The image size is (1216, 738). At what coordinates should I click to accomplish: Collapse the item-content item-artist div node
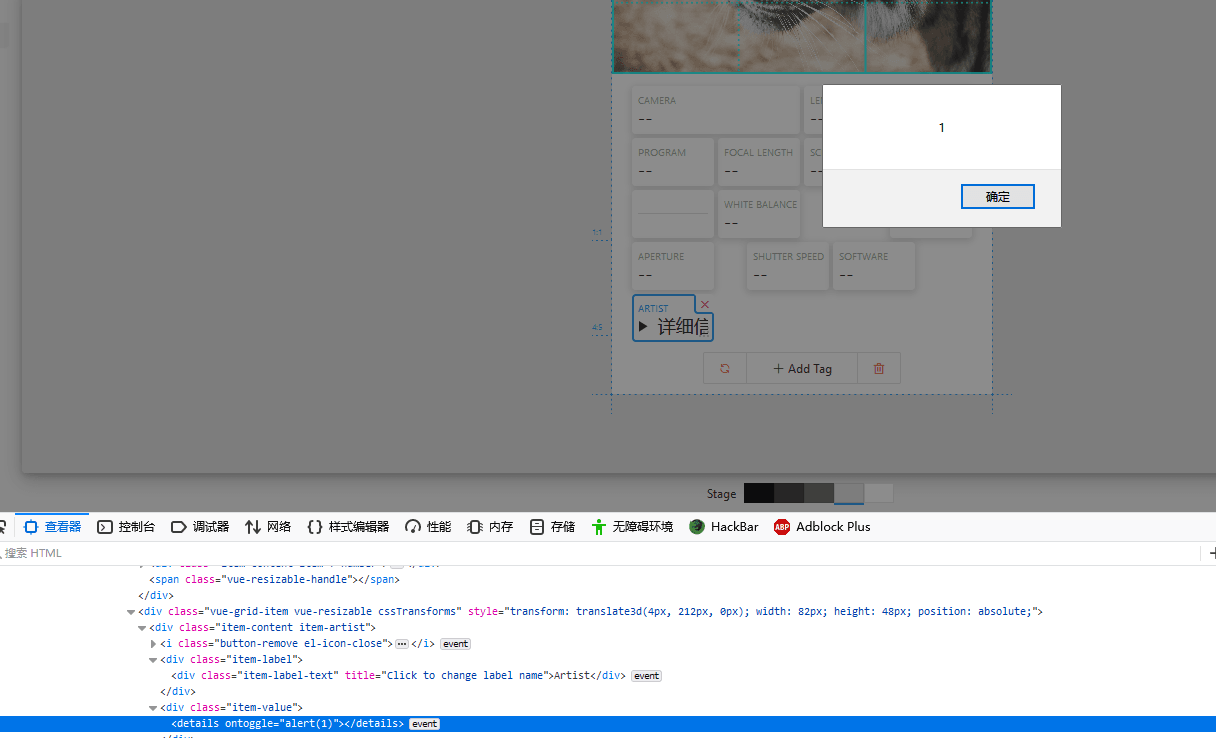click(x=142, y=628)
